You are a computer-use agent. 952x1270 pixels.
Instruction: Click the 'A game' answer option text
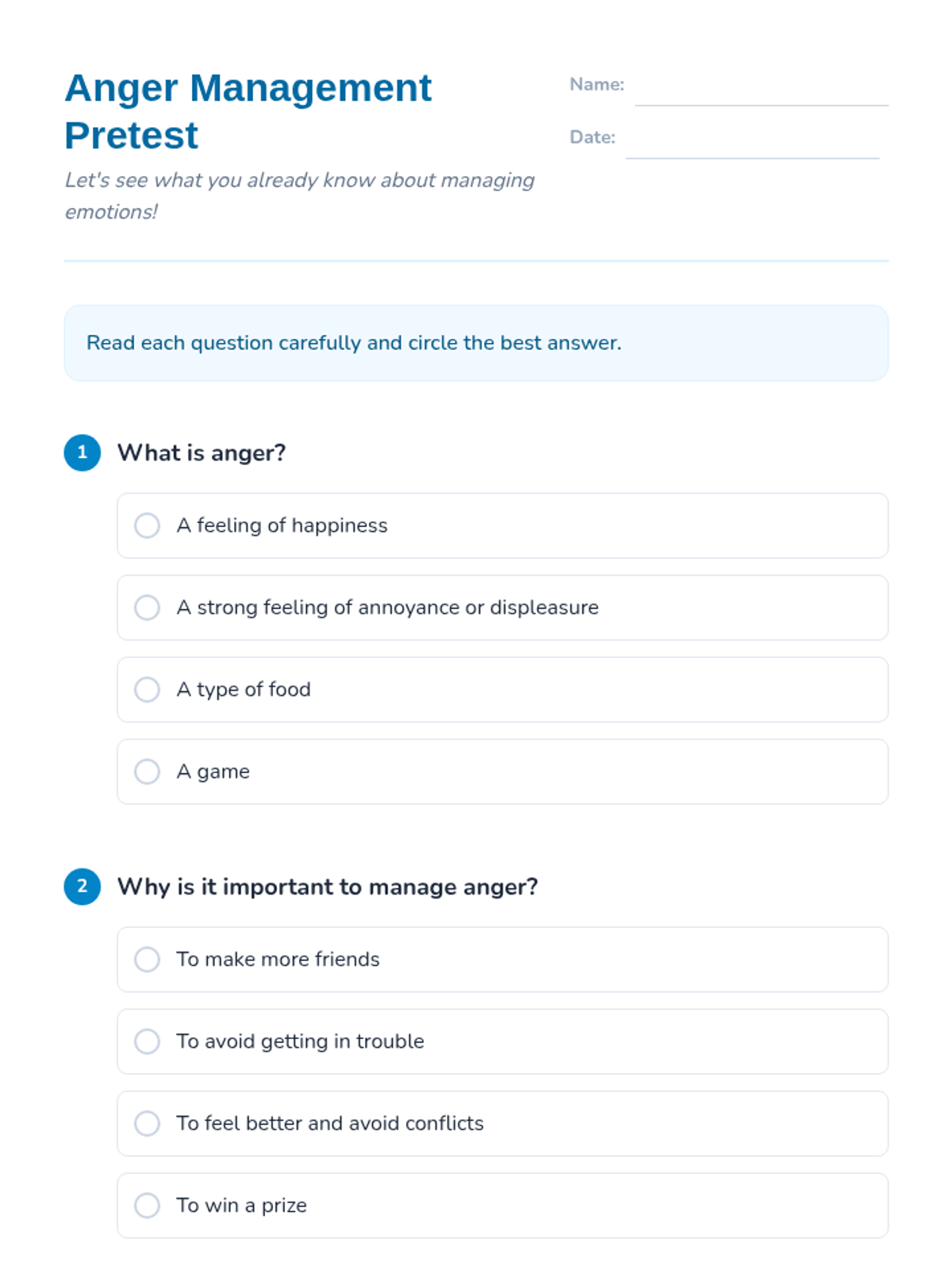click(x=213, y=772)
